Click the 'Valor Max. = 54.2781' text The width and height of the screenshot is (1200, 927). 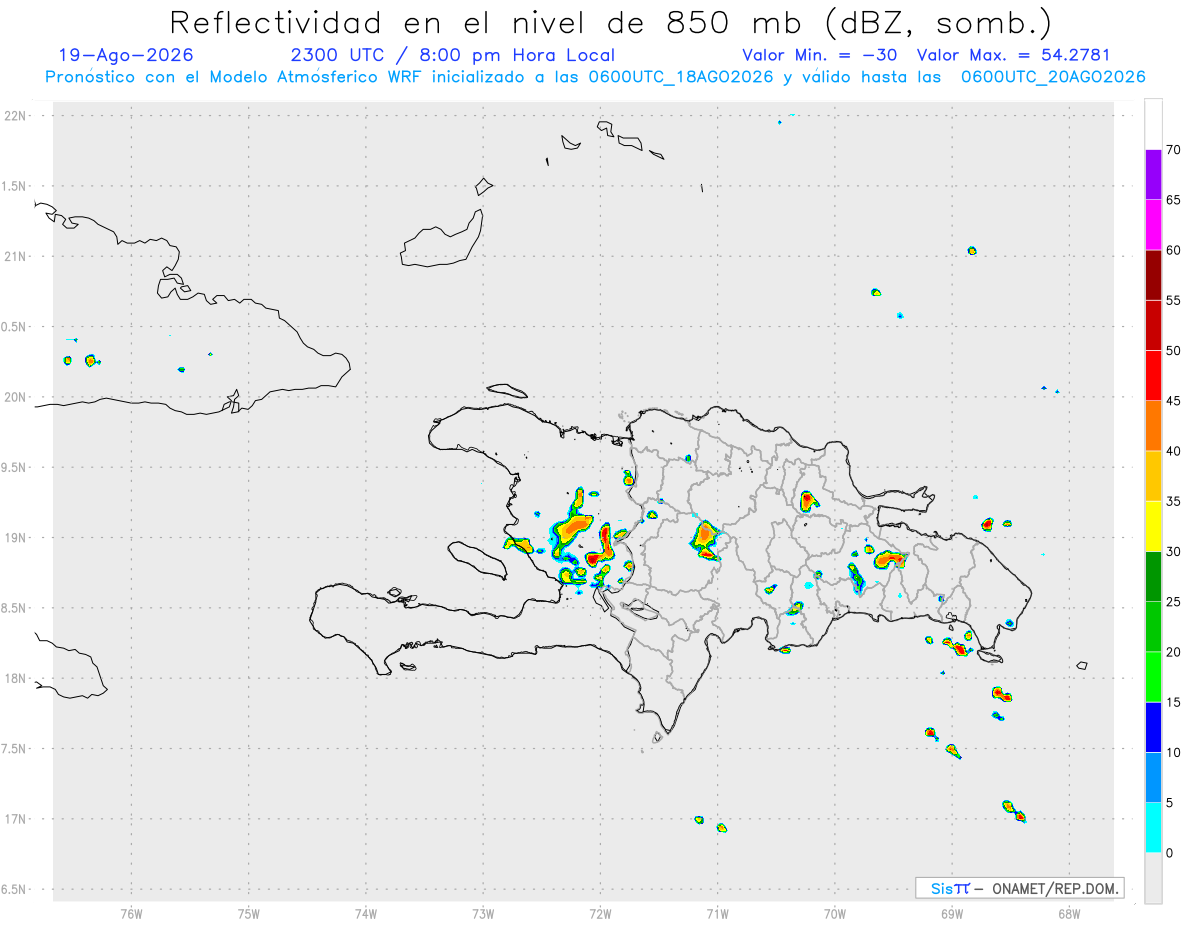click(x=1013, y=55)
